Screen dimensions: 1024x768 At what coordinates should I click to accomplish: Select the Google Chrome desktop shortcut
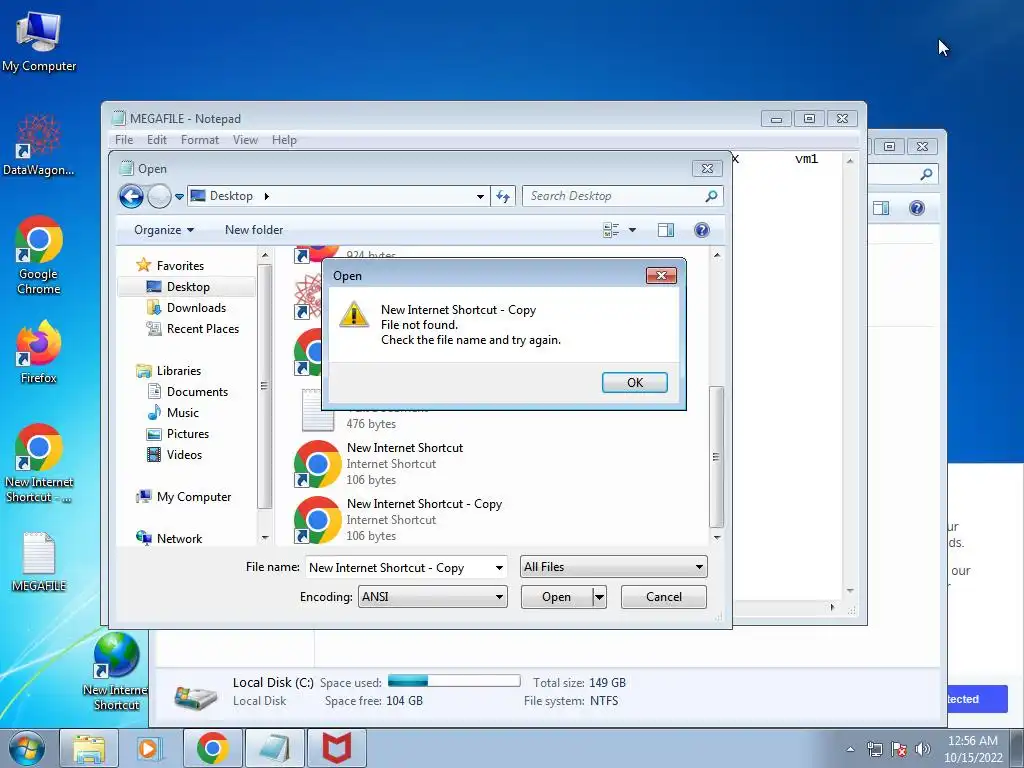(39, 255)
